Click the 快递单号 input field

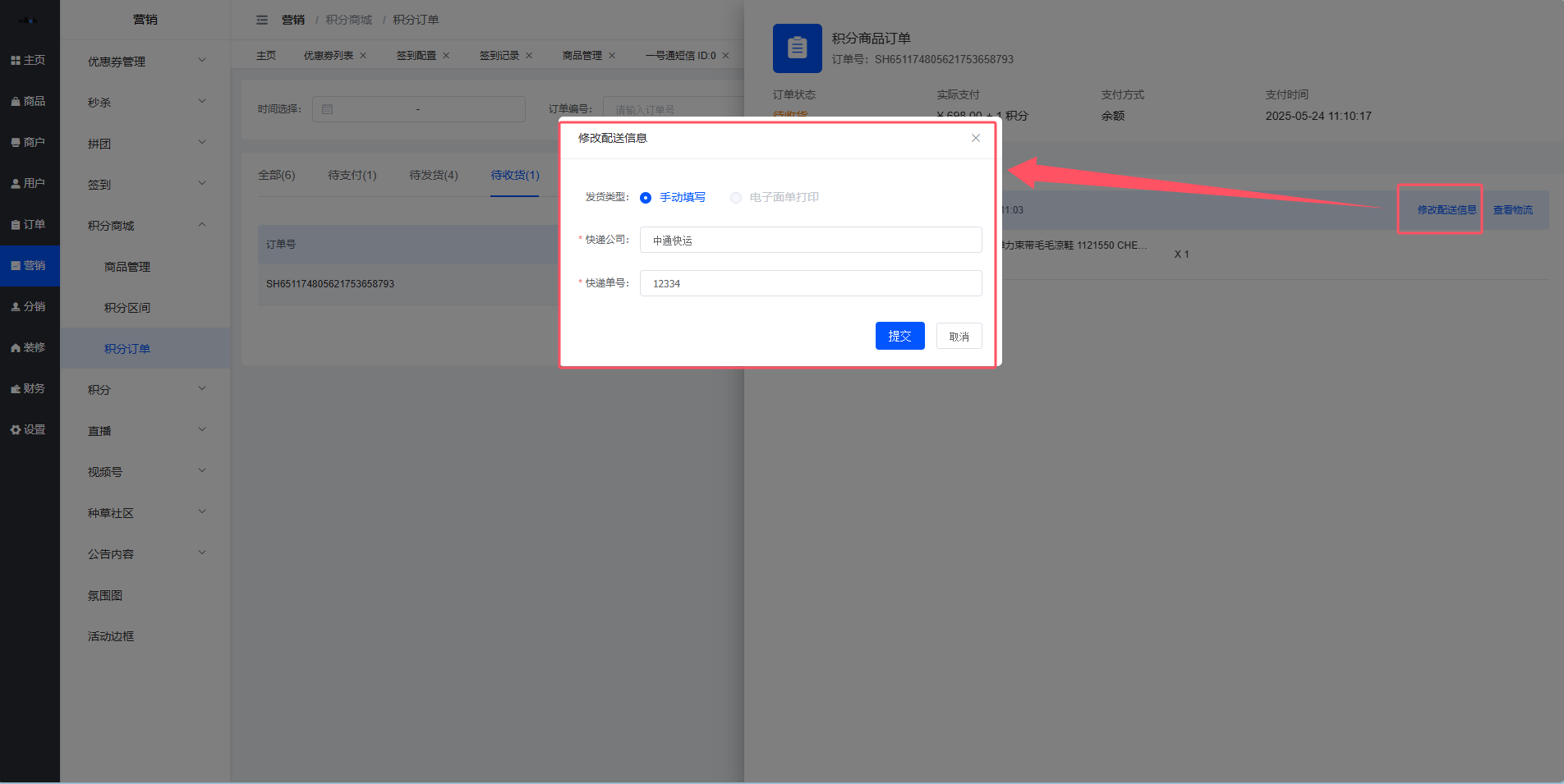click(x=810, y=283)
